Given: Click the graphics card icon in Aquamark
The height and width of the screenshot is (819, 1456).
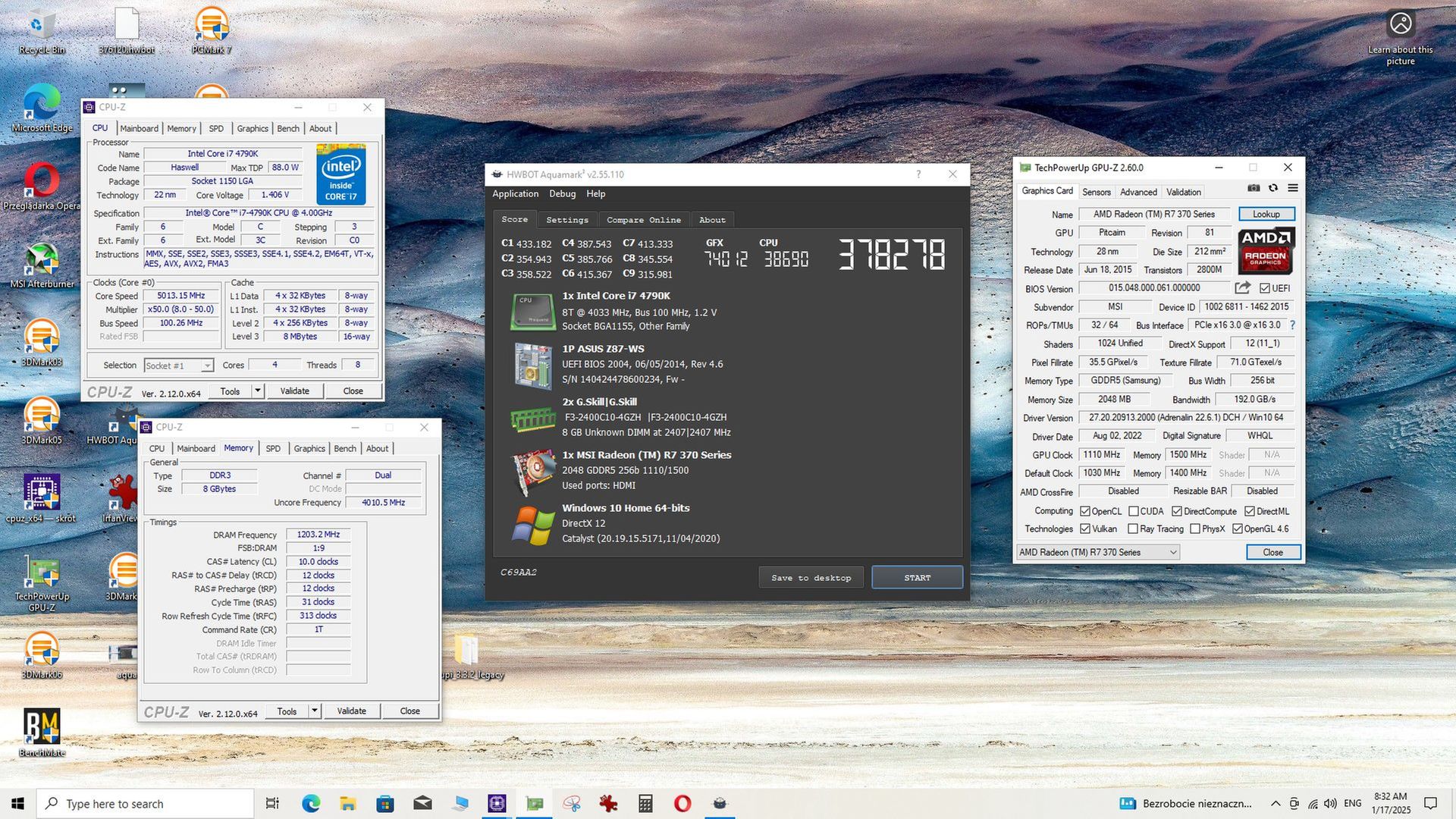Looking at the screenshot, I should click(x=533, y=471).
